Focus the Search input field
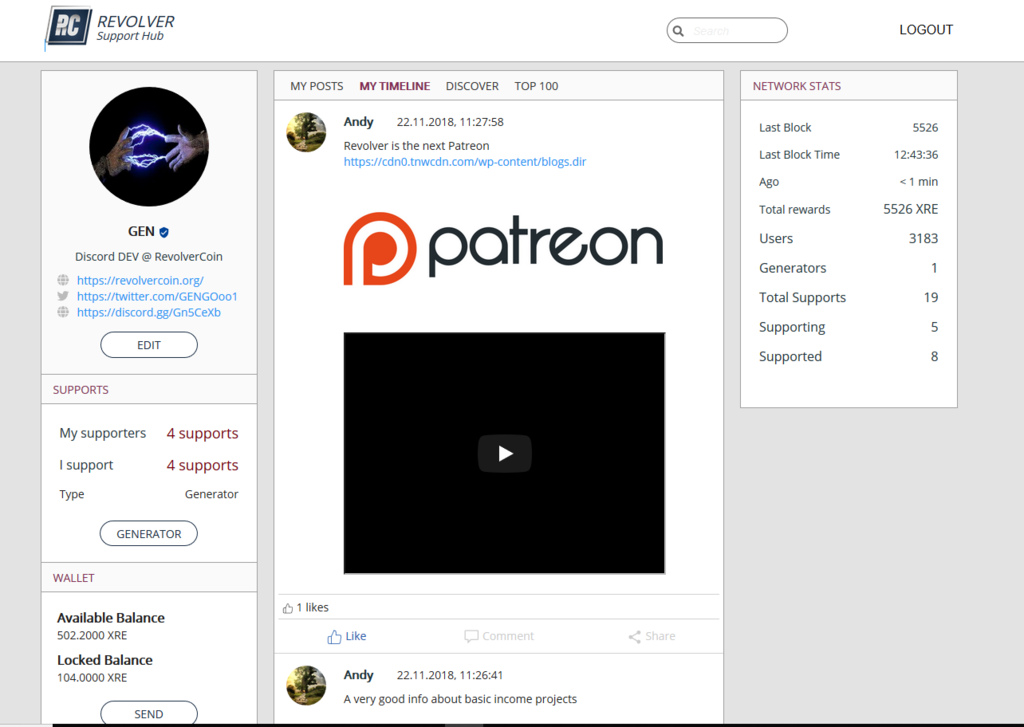Screen dimensions: 1024x727 727,31
